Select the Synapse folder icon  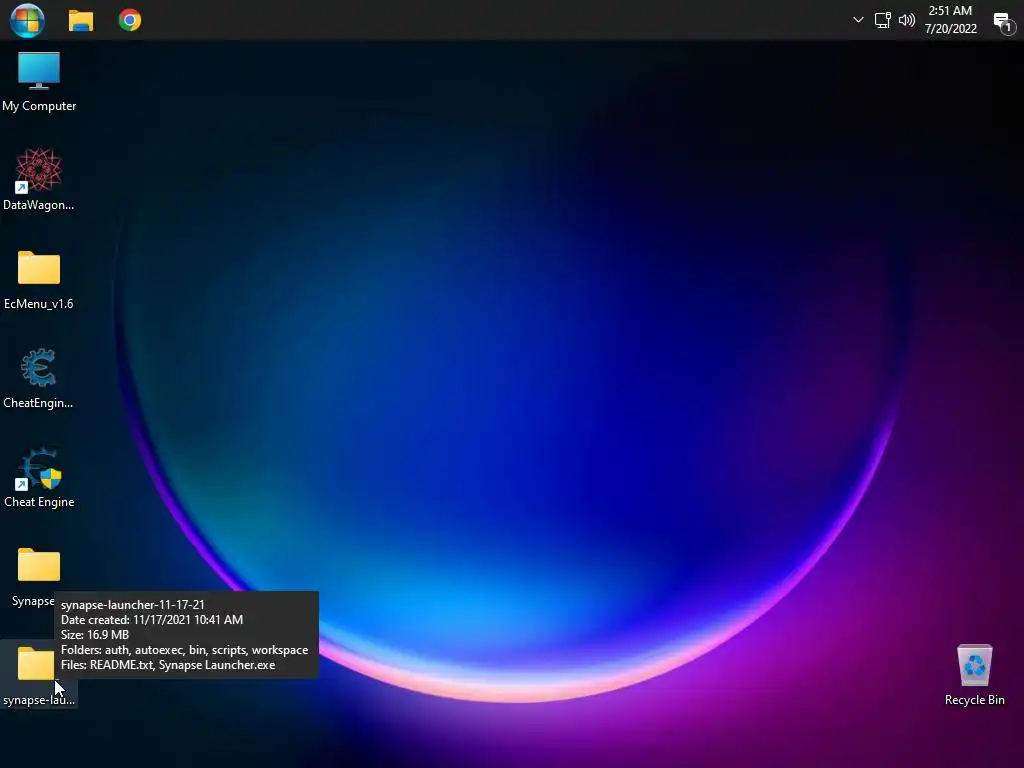39,565
